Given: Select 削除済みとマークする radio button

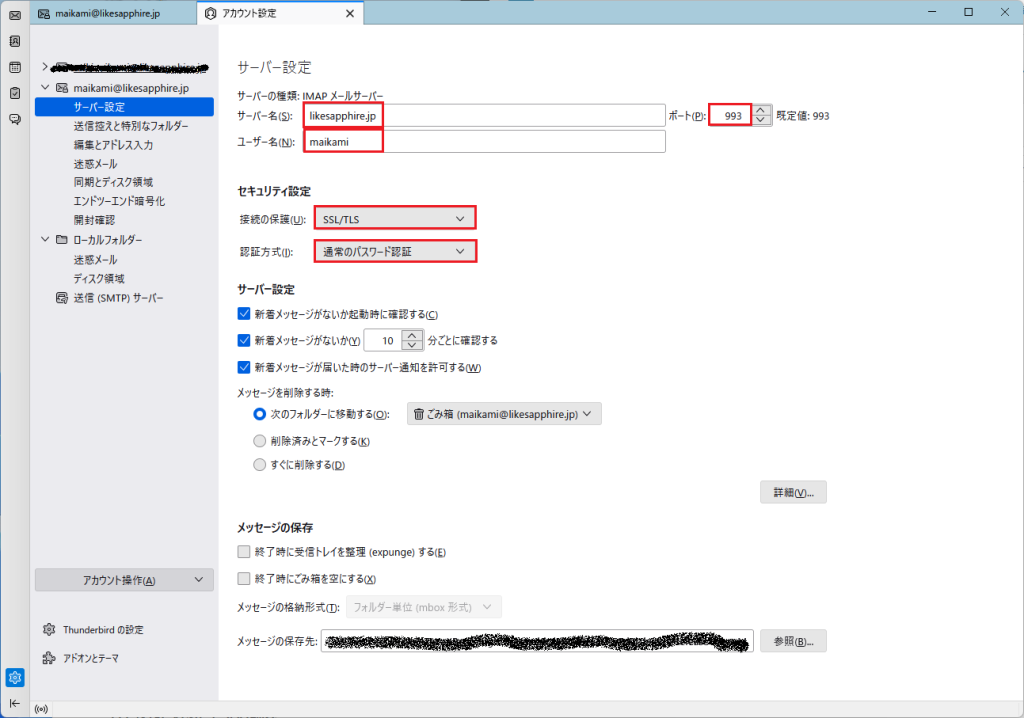Looking at the screenshot, I should pos(260,441).
